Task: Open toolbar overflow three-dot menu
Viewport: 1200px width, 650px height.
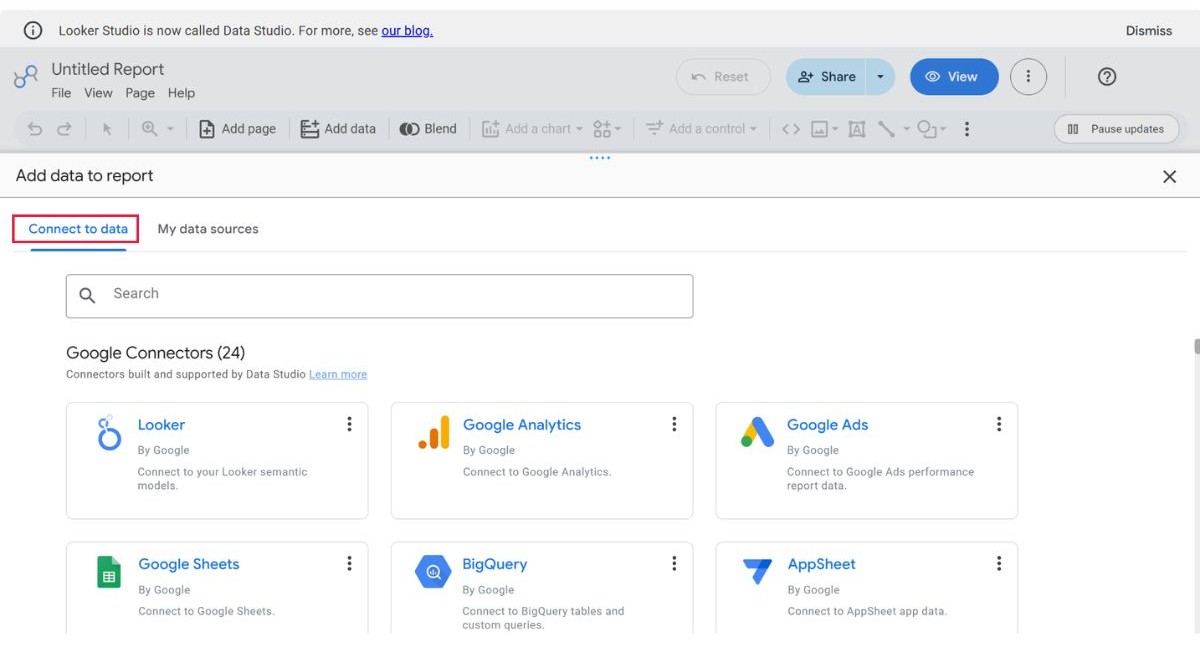Action: pyautogui.click(x=966, y=129)
